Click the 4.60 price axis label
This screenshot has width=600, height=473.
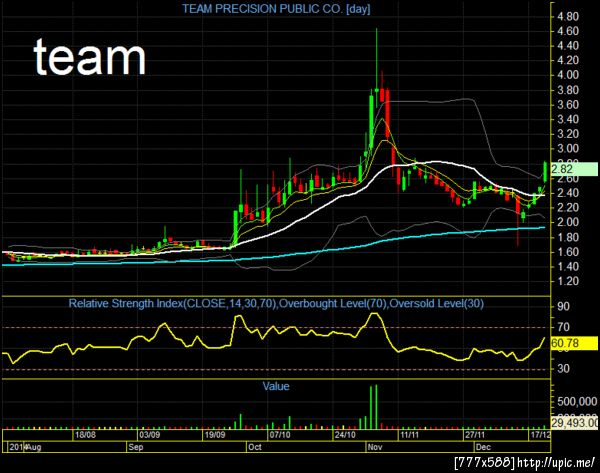click(x=568, y=31)
